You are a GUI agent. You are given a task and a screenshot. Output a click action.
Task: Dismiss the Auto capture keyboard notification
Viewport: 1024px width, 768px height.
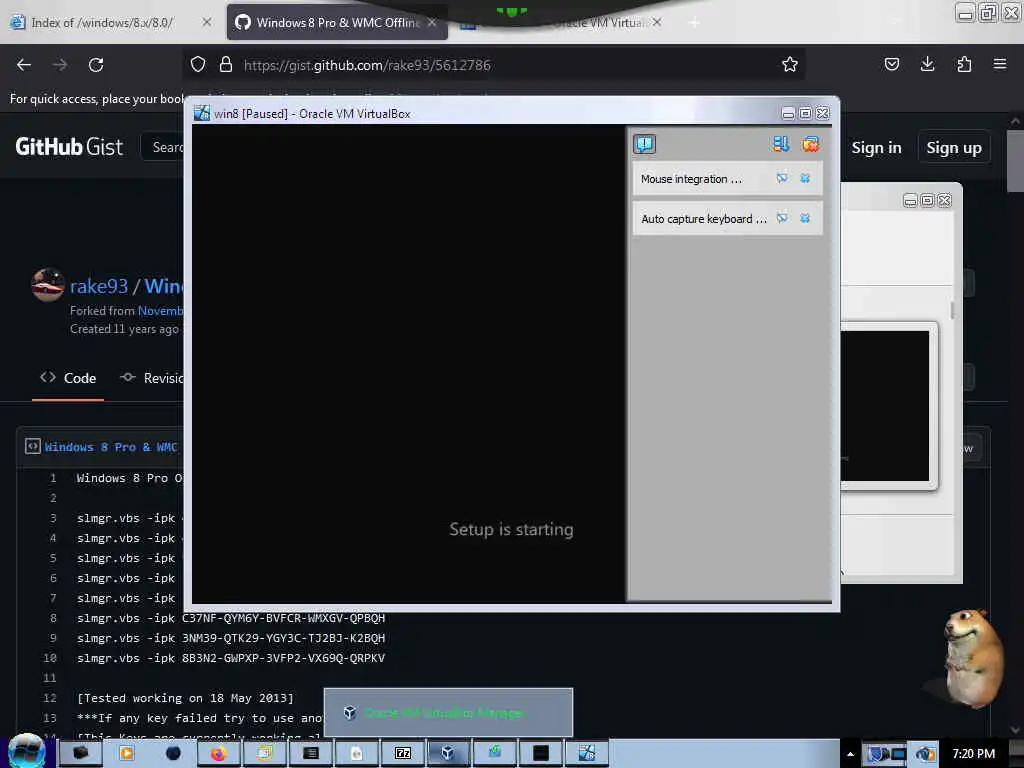(x=805, y=218)
